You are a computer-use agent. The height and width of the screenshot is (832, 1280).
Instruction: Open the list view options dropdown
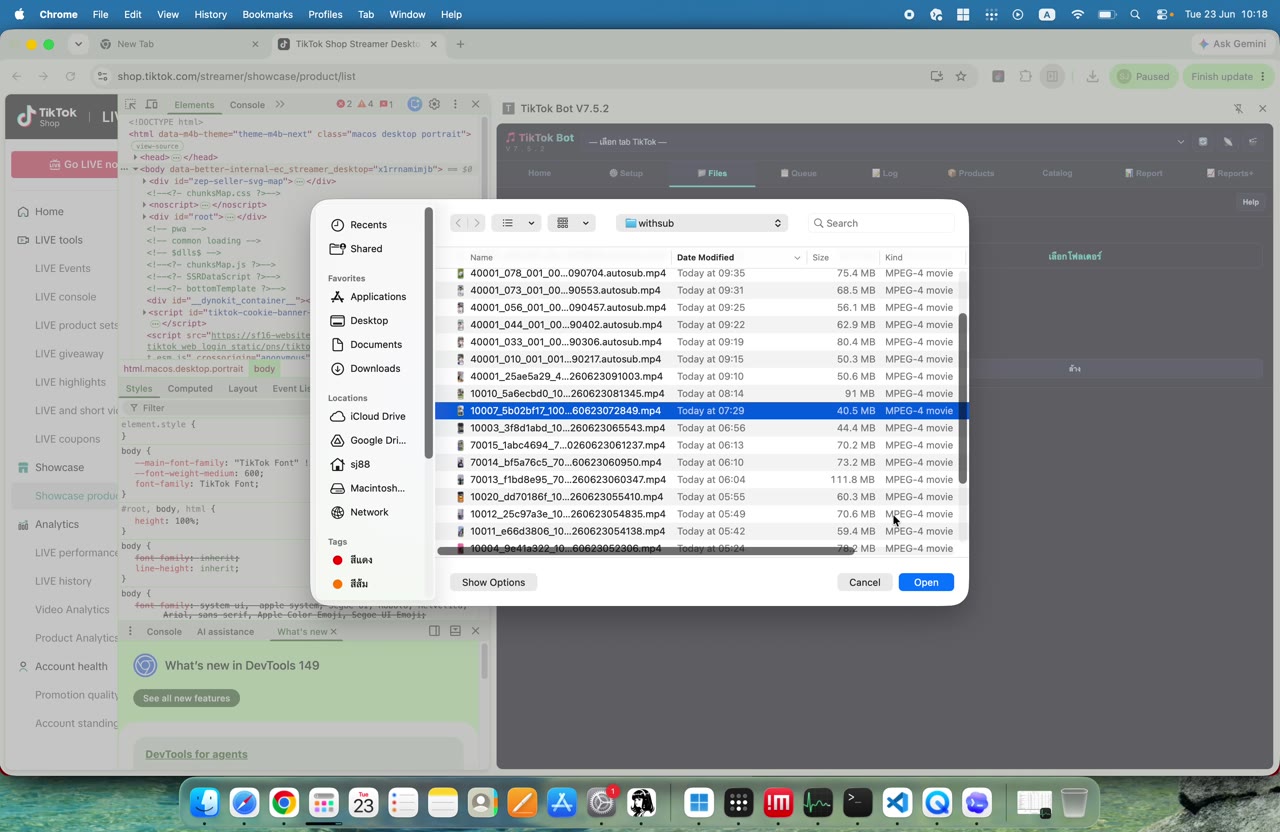(x=518, y=223)
